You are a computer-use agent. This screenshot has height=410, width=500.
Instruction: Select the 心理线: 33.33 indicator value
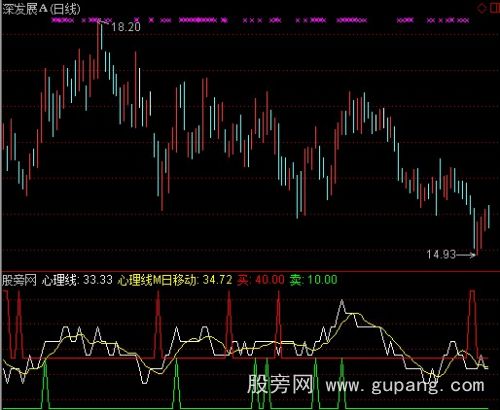77,280
